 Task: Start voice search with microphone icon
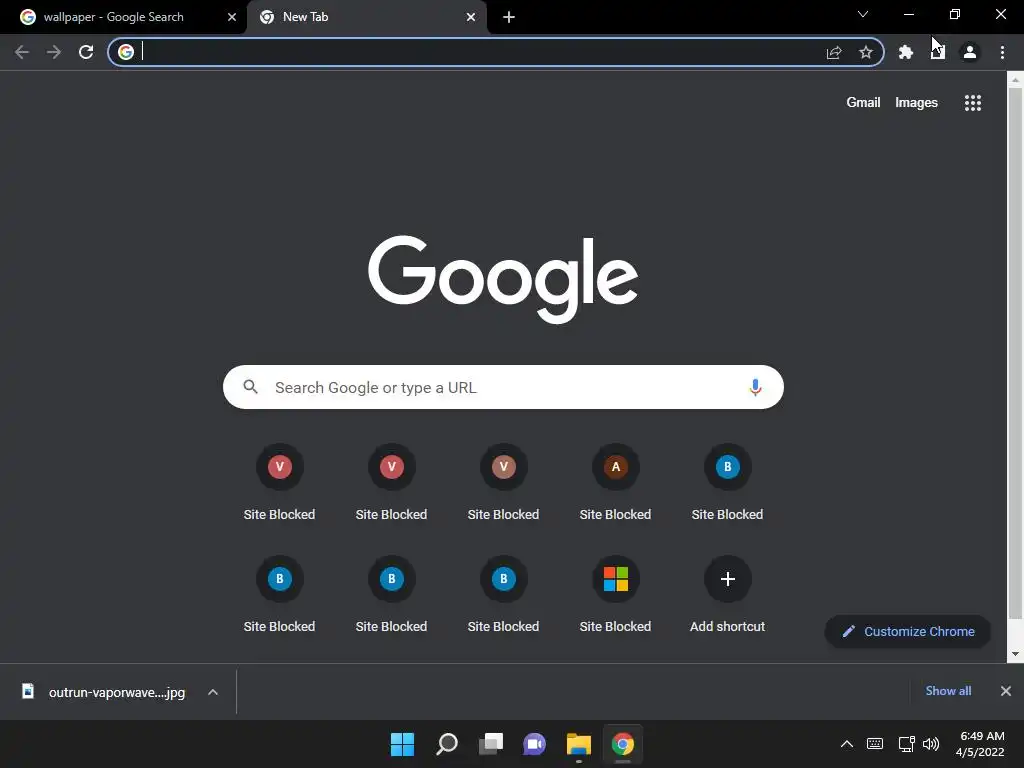755,387
